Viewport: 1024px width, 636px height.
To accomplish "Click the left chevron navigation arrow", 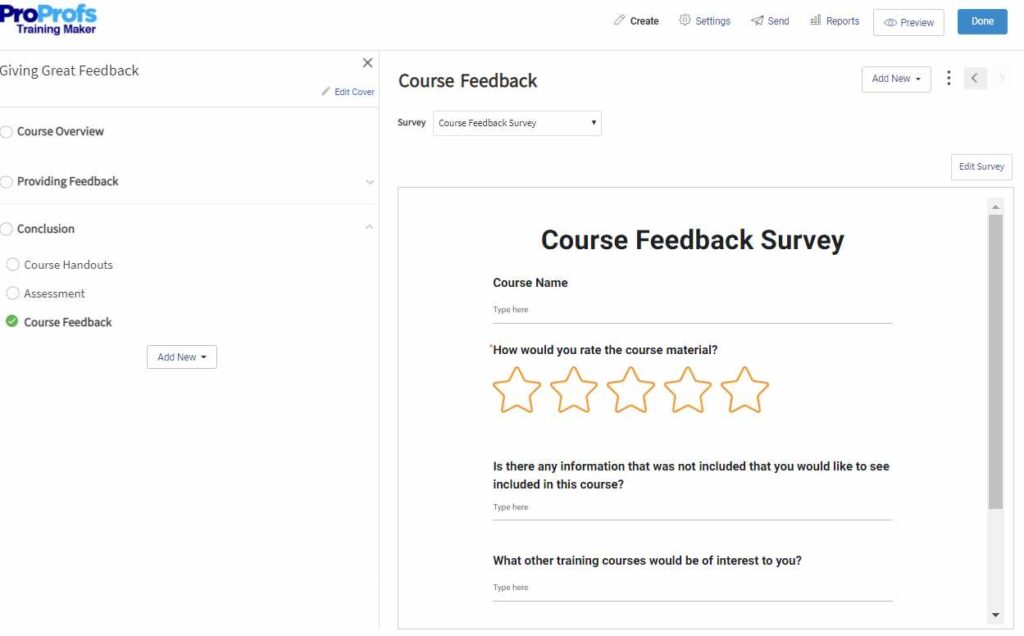I will pyautogui.click(x=975, y=78).
